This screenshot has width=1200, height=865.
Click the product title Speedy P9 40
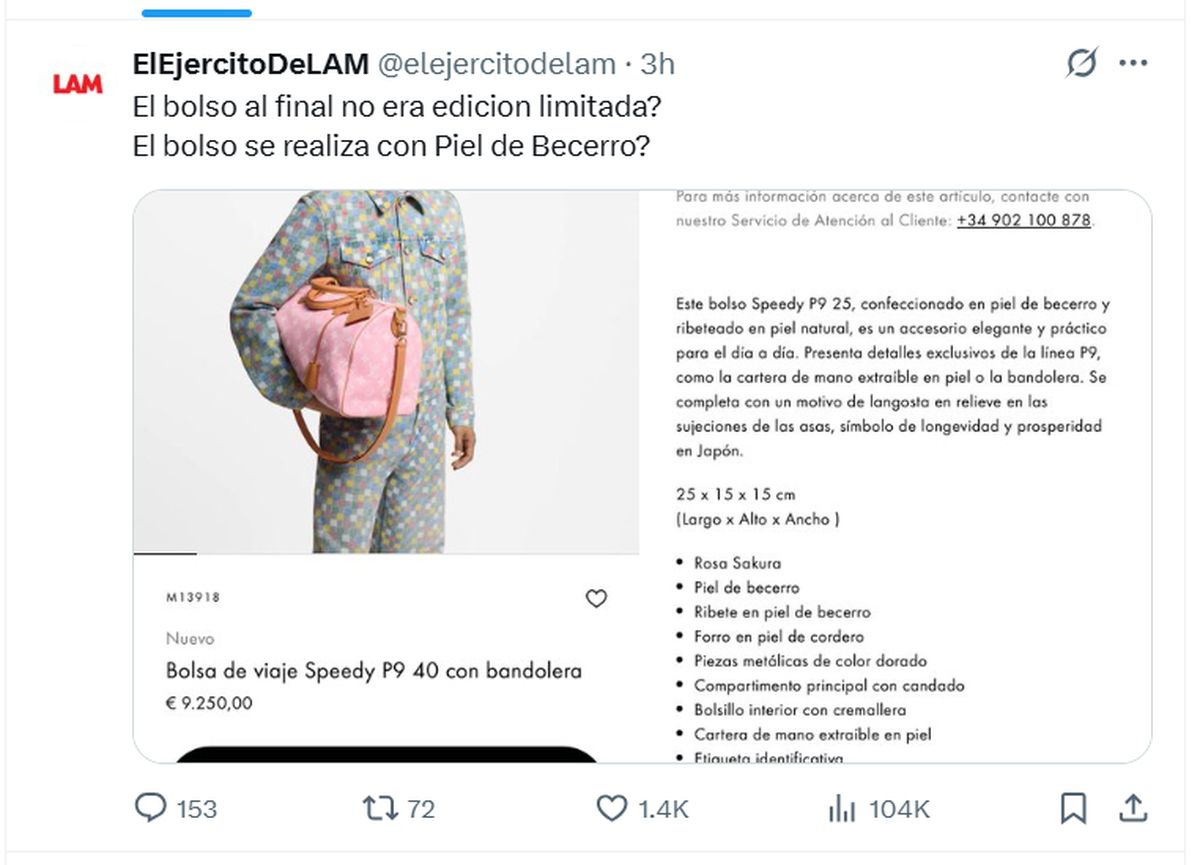tap(374, 670)
